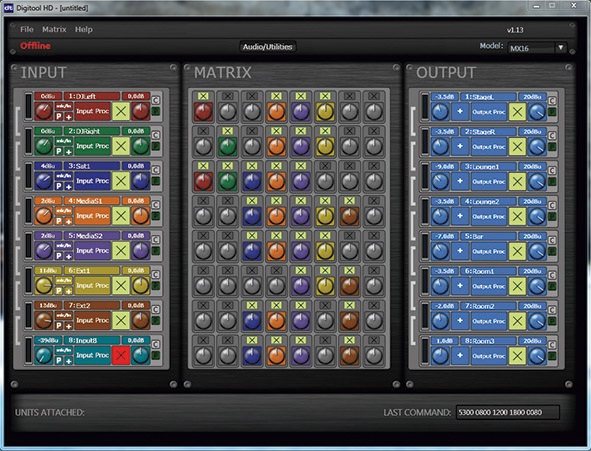Click the C icon beside 6:Room1 output
Viewport: 591px width, 451px height.
click(x=552, y=275)
